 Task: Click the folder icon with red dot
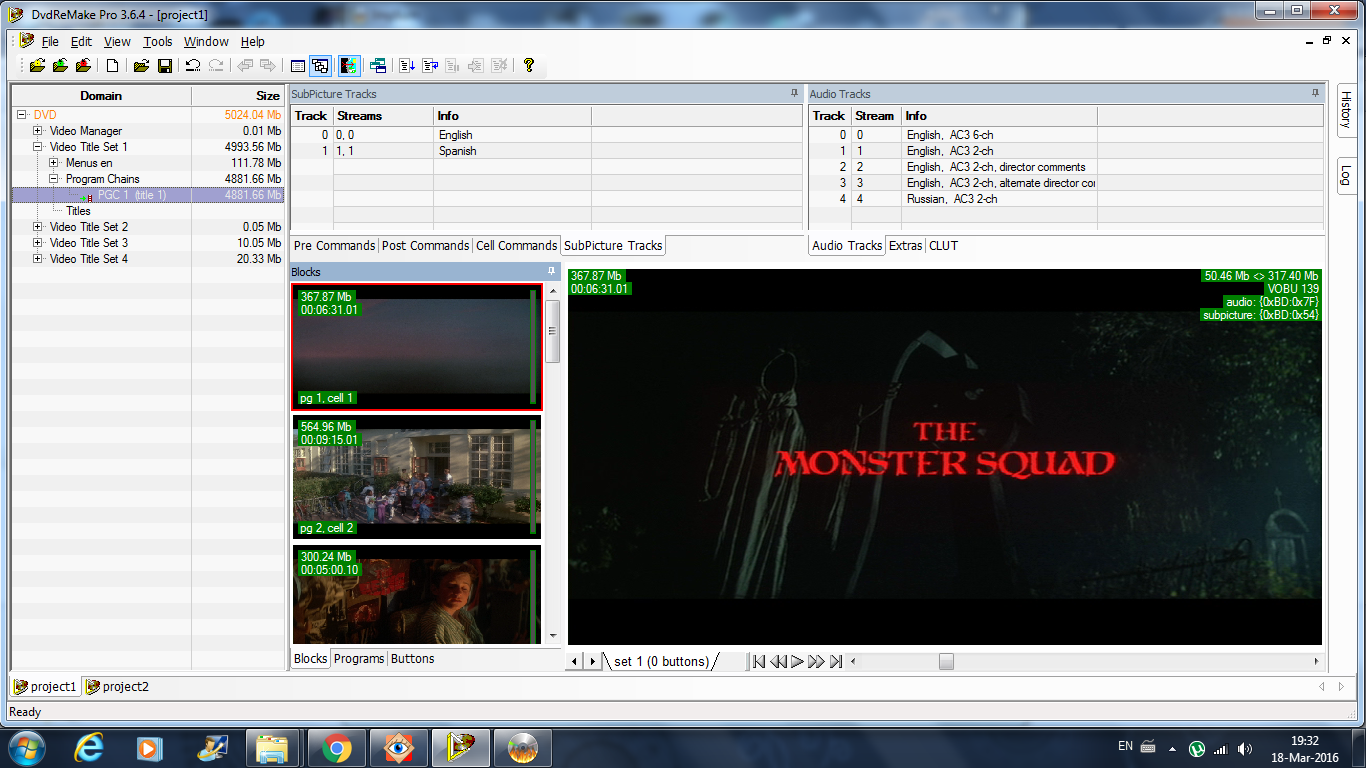[x=83, y=66]
